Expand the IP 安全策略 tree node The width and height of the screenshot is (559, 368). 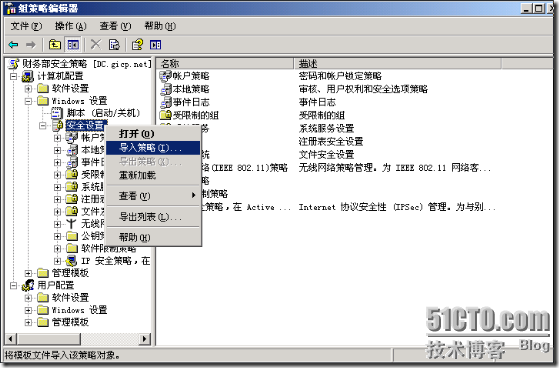point(57,261)
